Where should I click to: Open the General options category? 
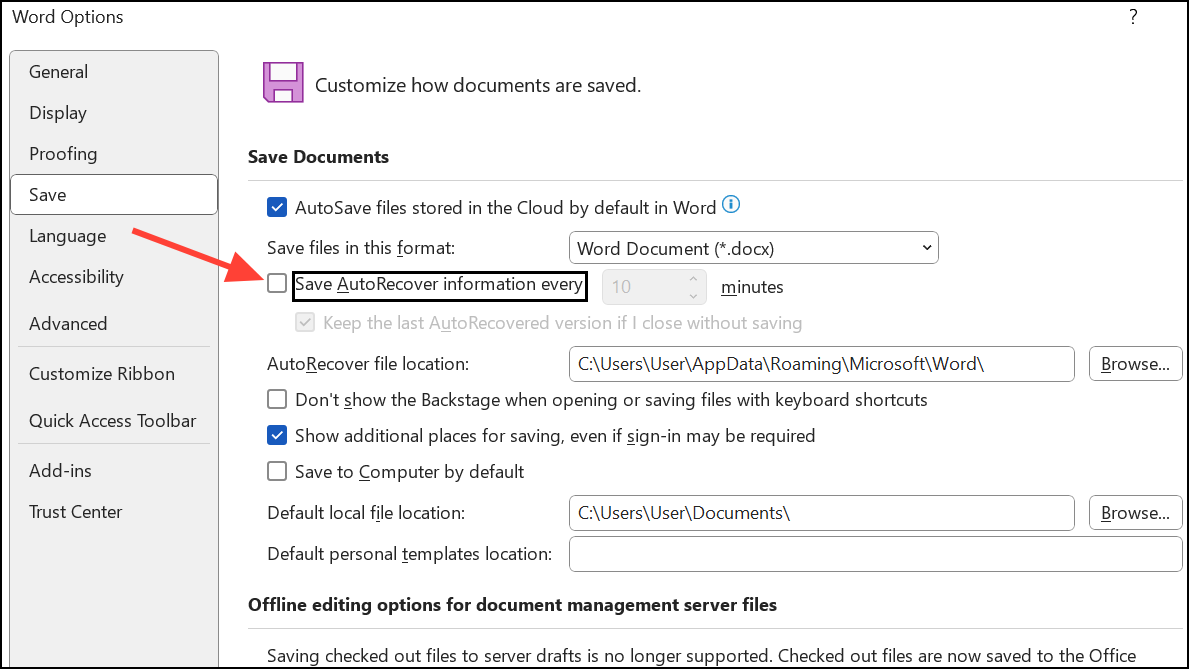click(x=58, y=72)
